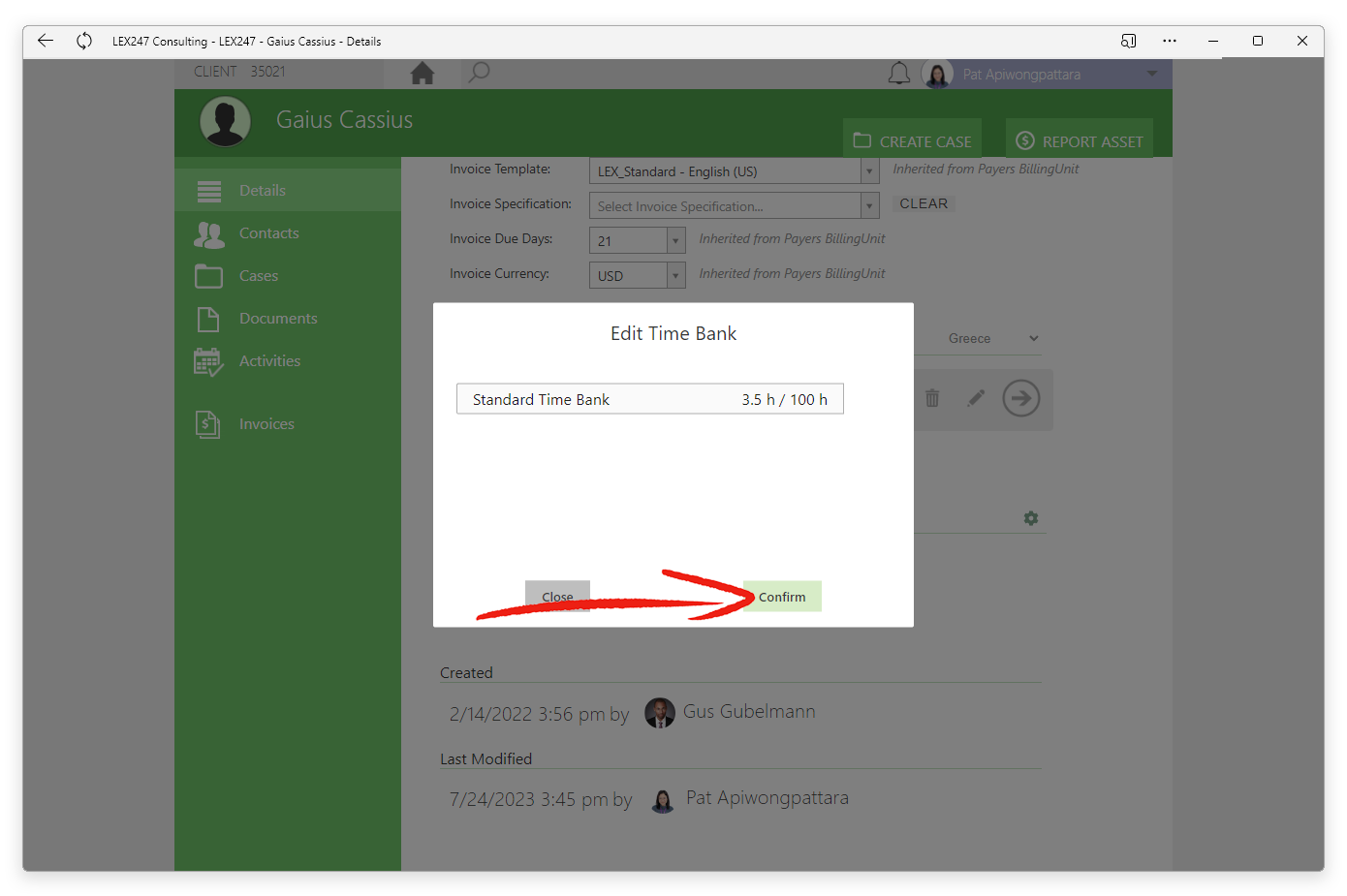Image resolution: width=1347 pixels, height=896 pixels.
Task: Open notifications bell icon
Action: pyautogui.click(x=899, y=74)
